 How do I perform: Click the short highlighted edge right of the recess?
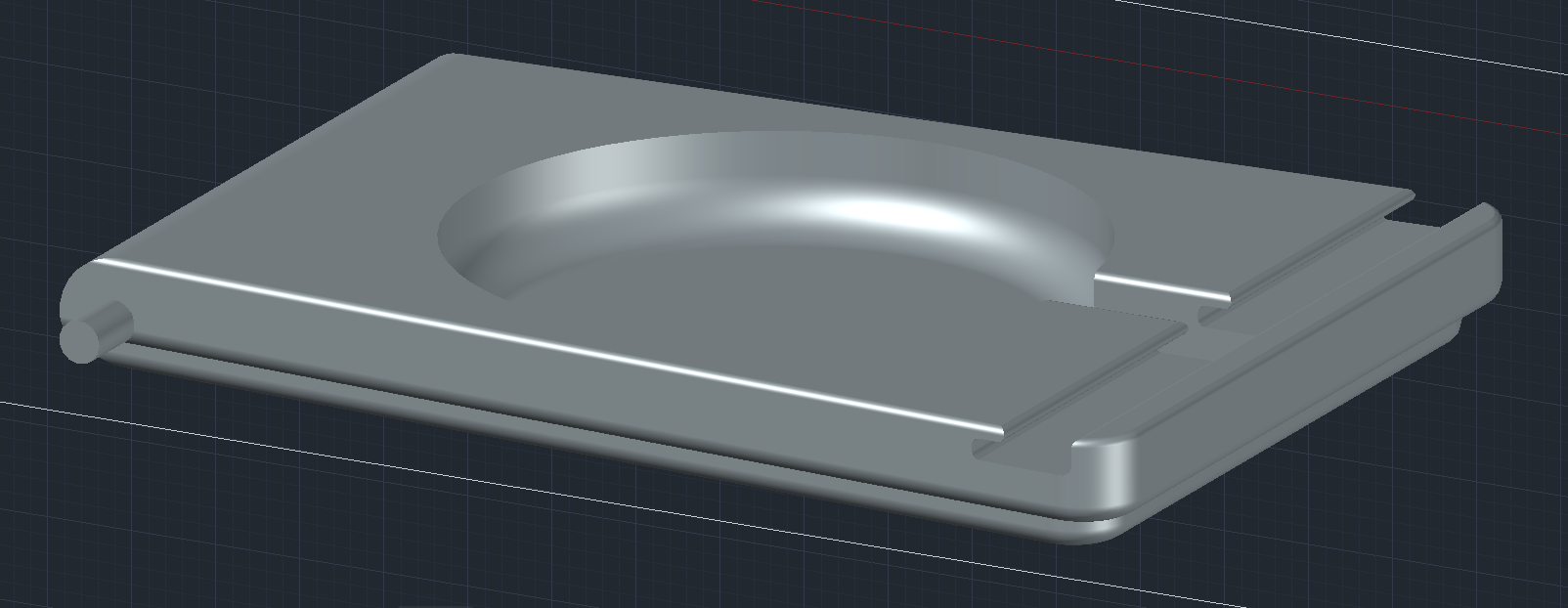[1163, 287]
